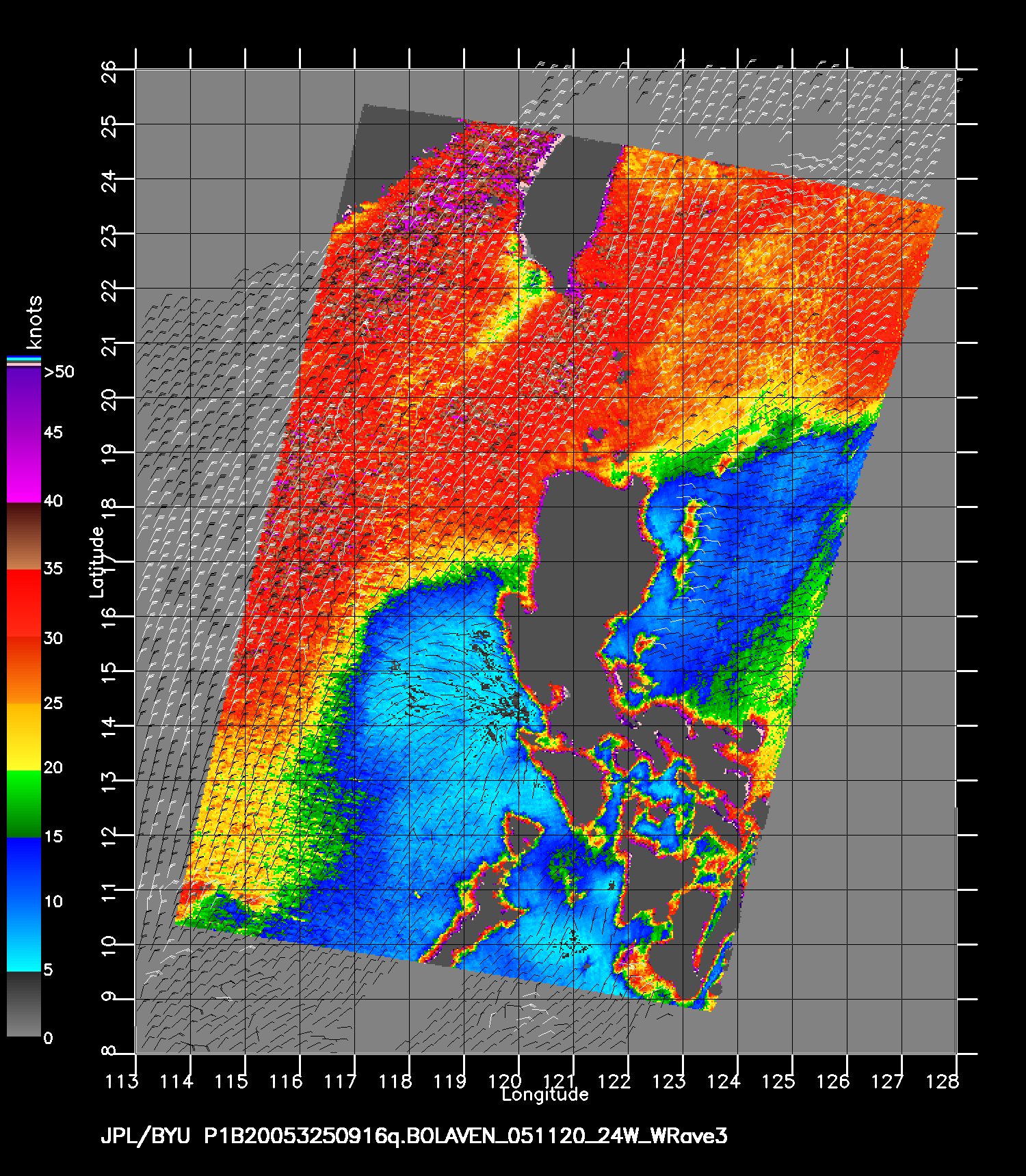
Task: Click the '35' value on the color scale
Action: coord(53,569)
